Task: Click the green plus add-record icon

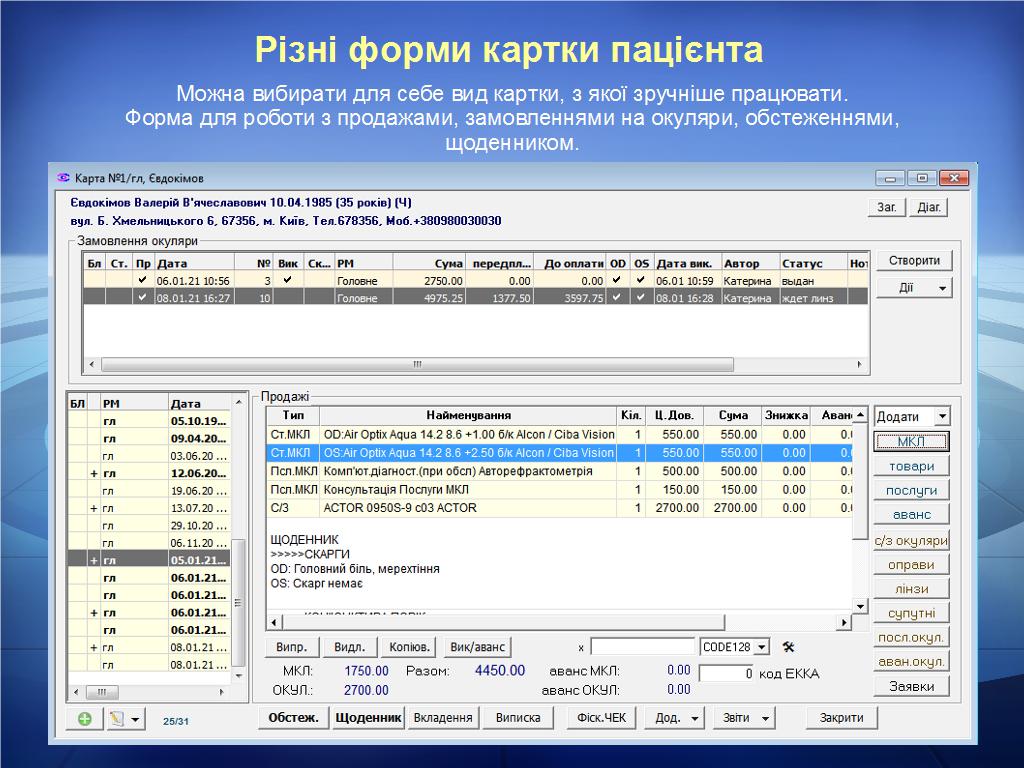Action: point(84,719)
